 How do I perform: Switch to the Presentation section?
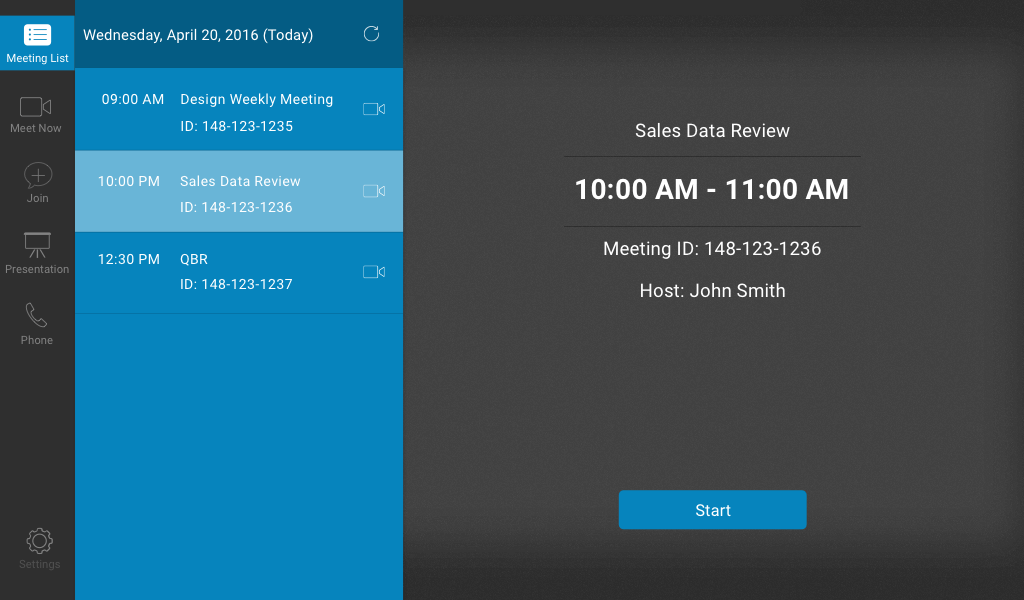point(37,253)
